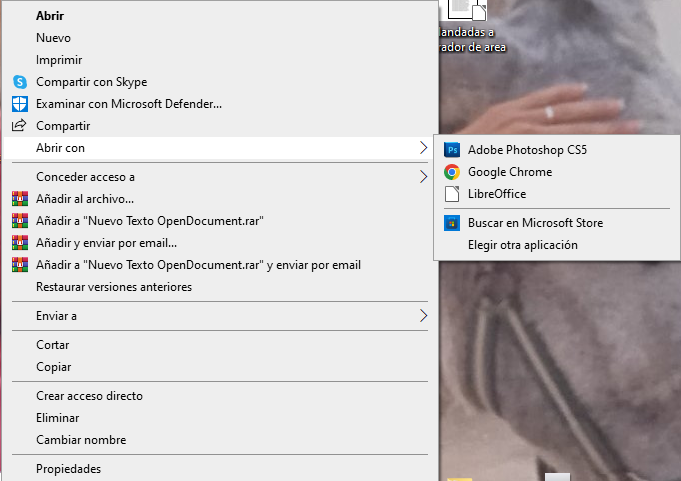The width and height of the screenshot is (681, 481).
Task: Open with Adobe Photoshop CS5
Action: (557, 150)
